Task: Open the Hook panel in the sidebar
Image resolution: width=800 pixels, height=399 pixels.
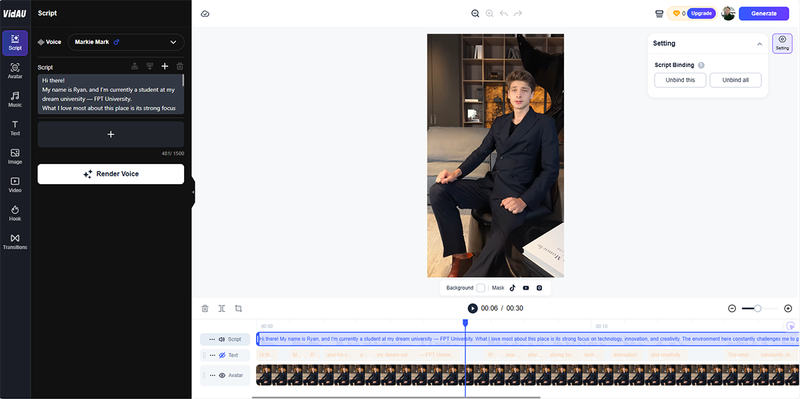Action: tap(15, 214)
